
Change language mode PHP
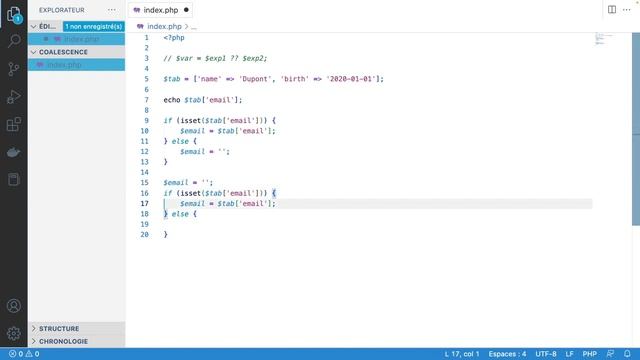[x=589, y=354]
